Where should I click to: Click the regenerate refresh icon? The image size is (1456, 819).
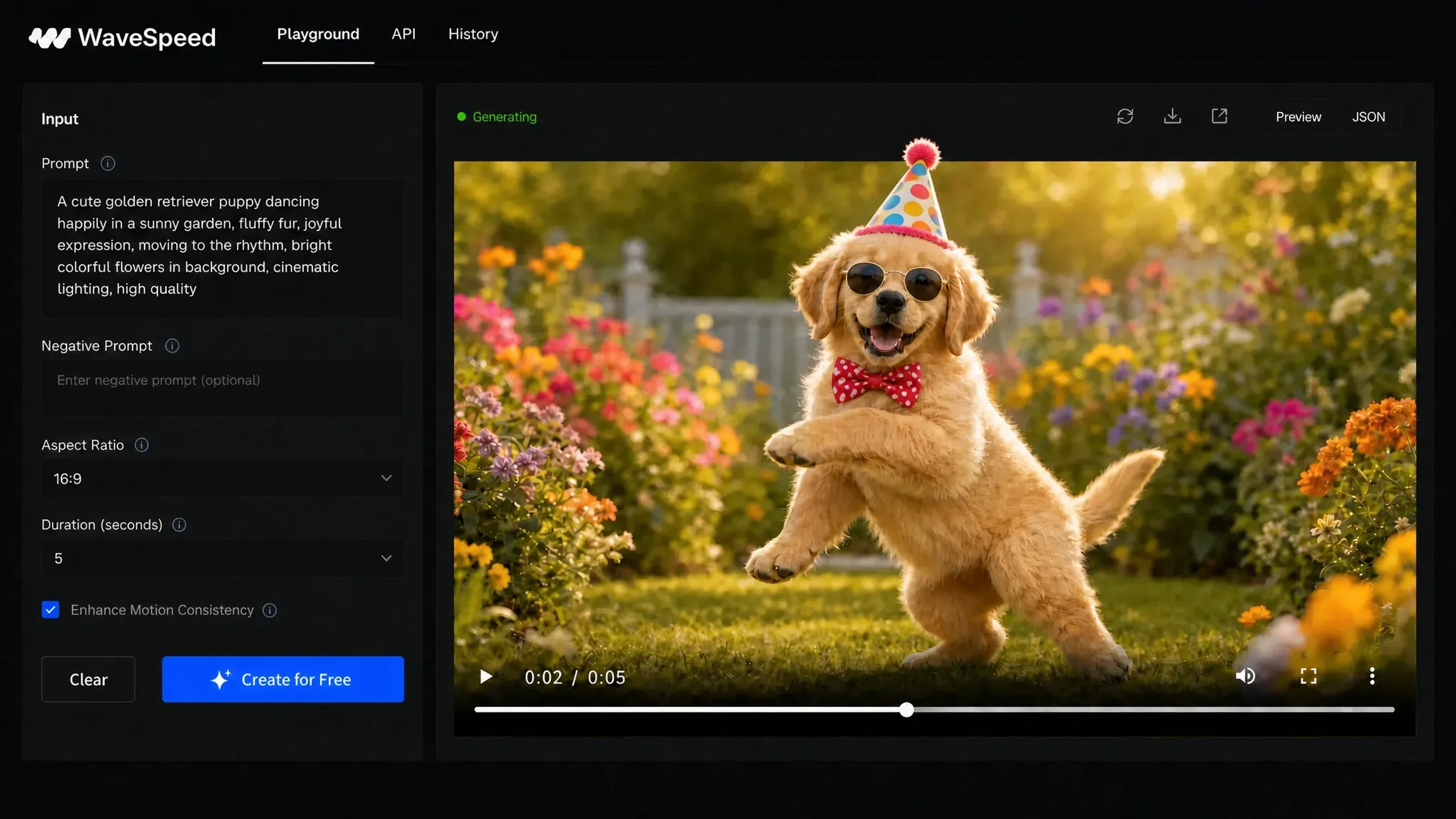click(x=1125, y=117)
